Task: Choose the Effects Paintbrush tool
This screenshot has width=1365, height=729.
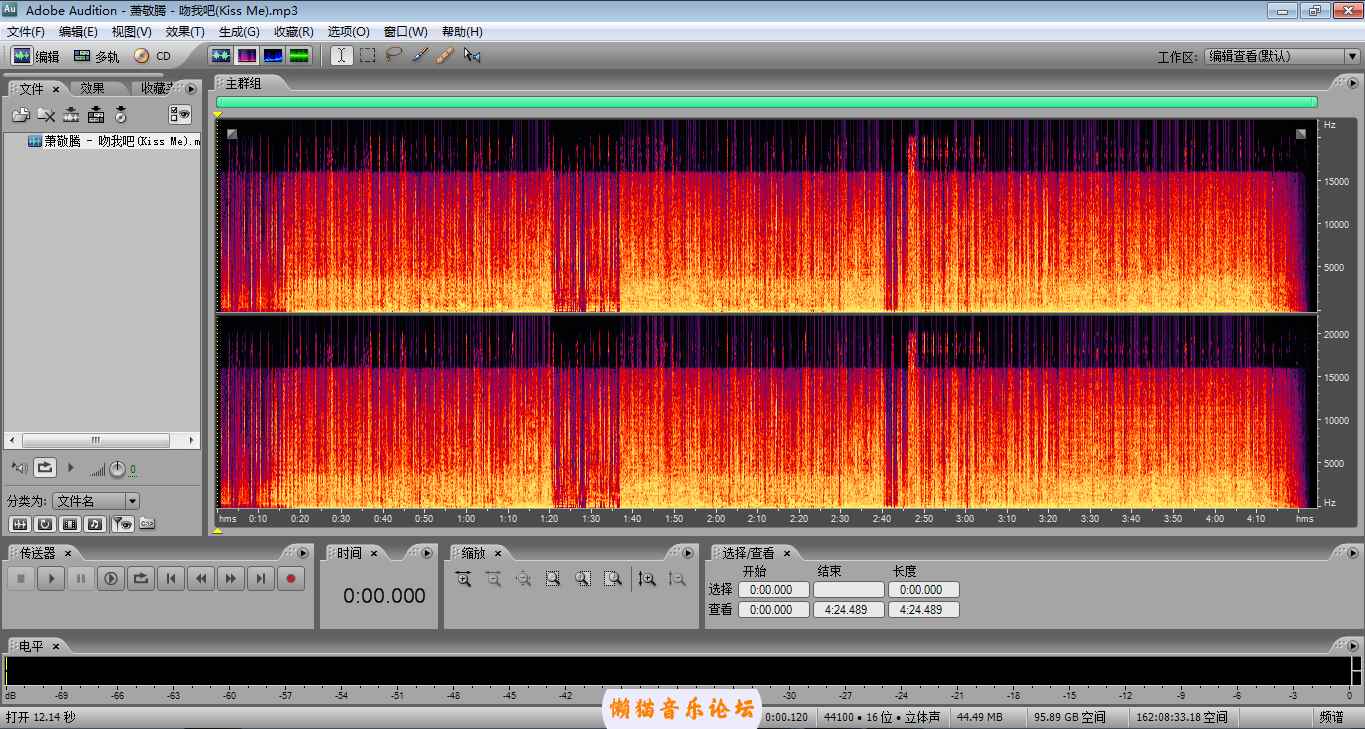Action: (x=420, y=56)
